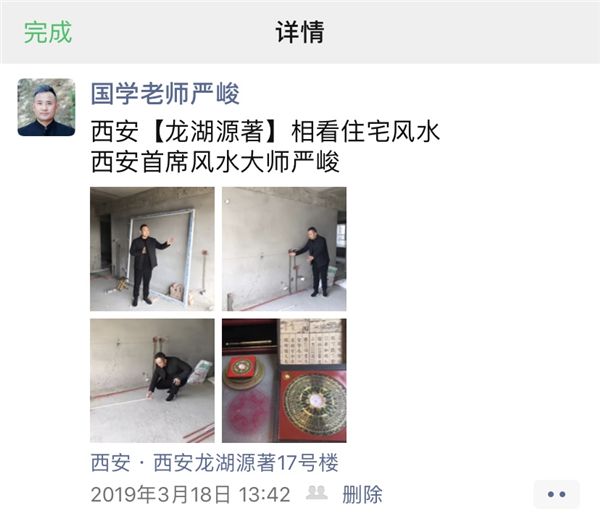Tap the cement bag in third photo
The width and height of the screenshot is (600, 526).
click(x=200, y=372)
